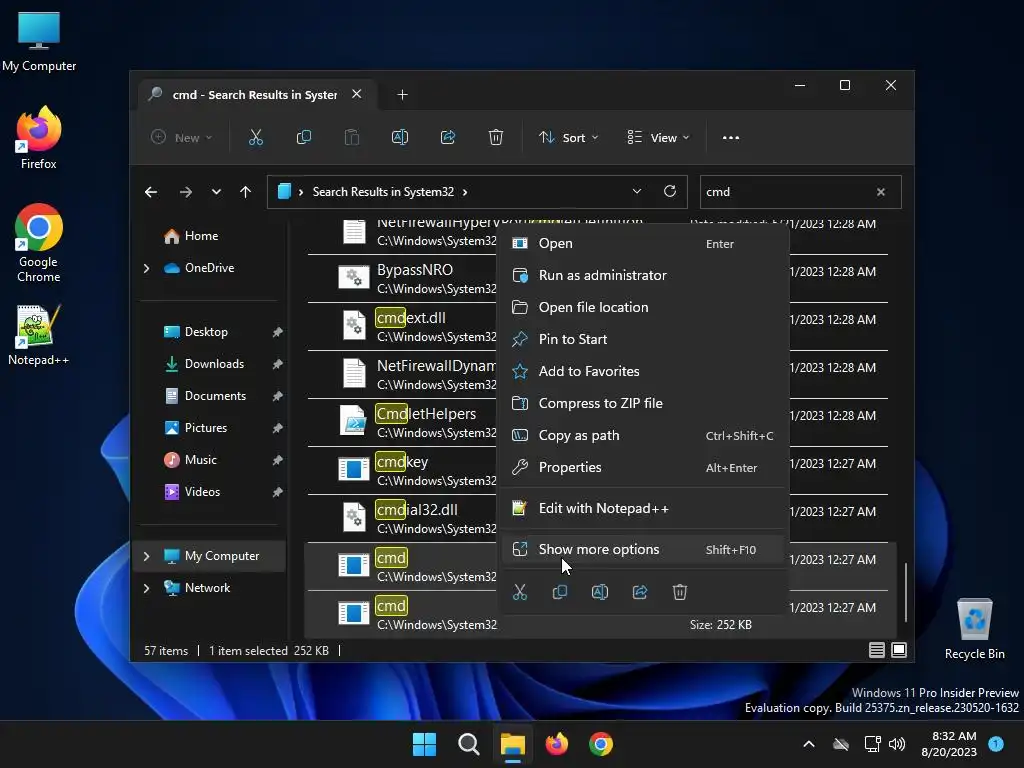Open taskbar Search
Viewport: 1024px width, 768px height.
pyautogui.click(x=468, y=744)
